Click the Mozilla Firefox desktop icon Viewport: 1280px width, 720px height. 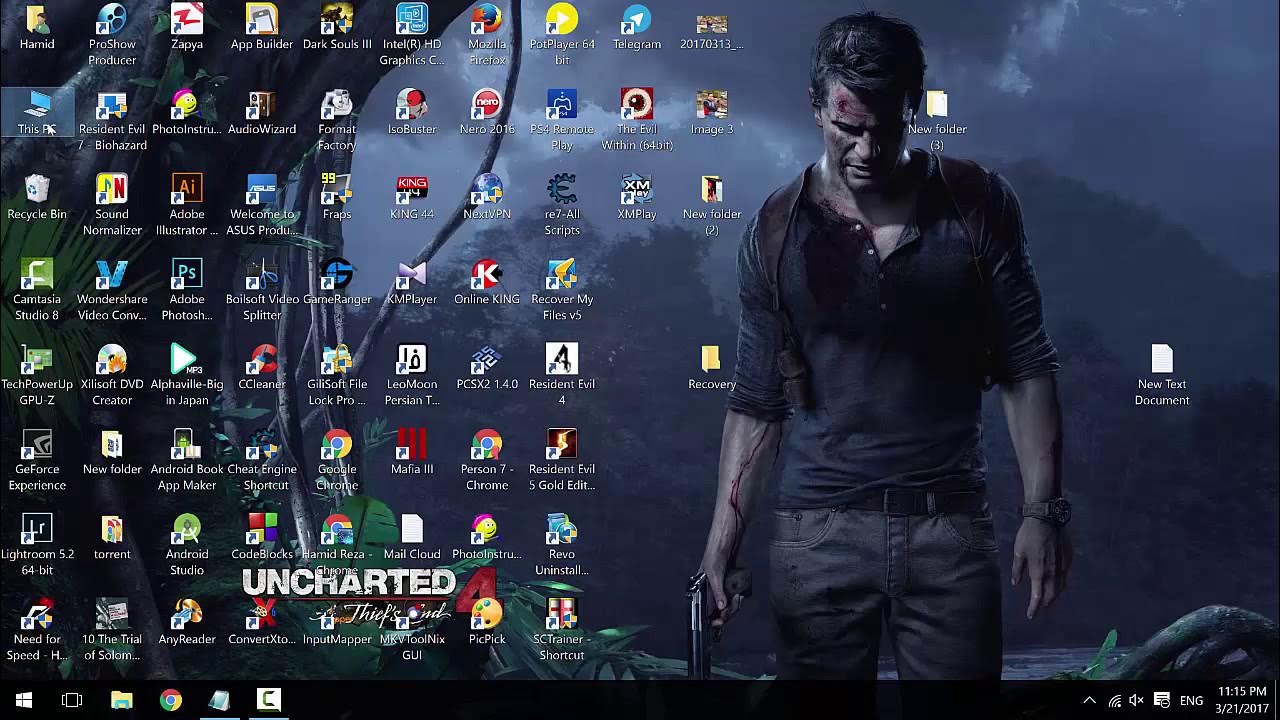click(x=487, y=34)
